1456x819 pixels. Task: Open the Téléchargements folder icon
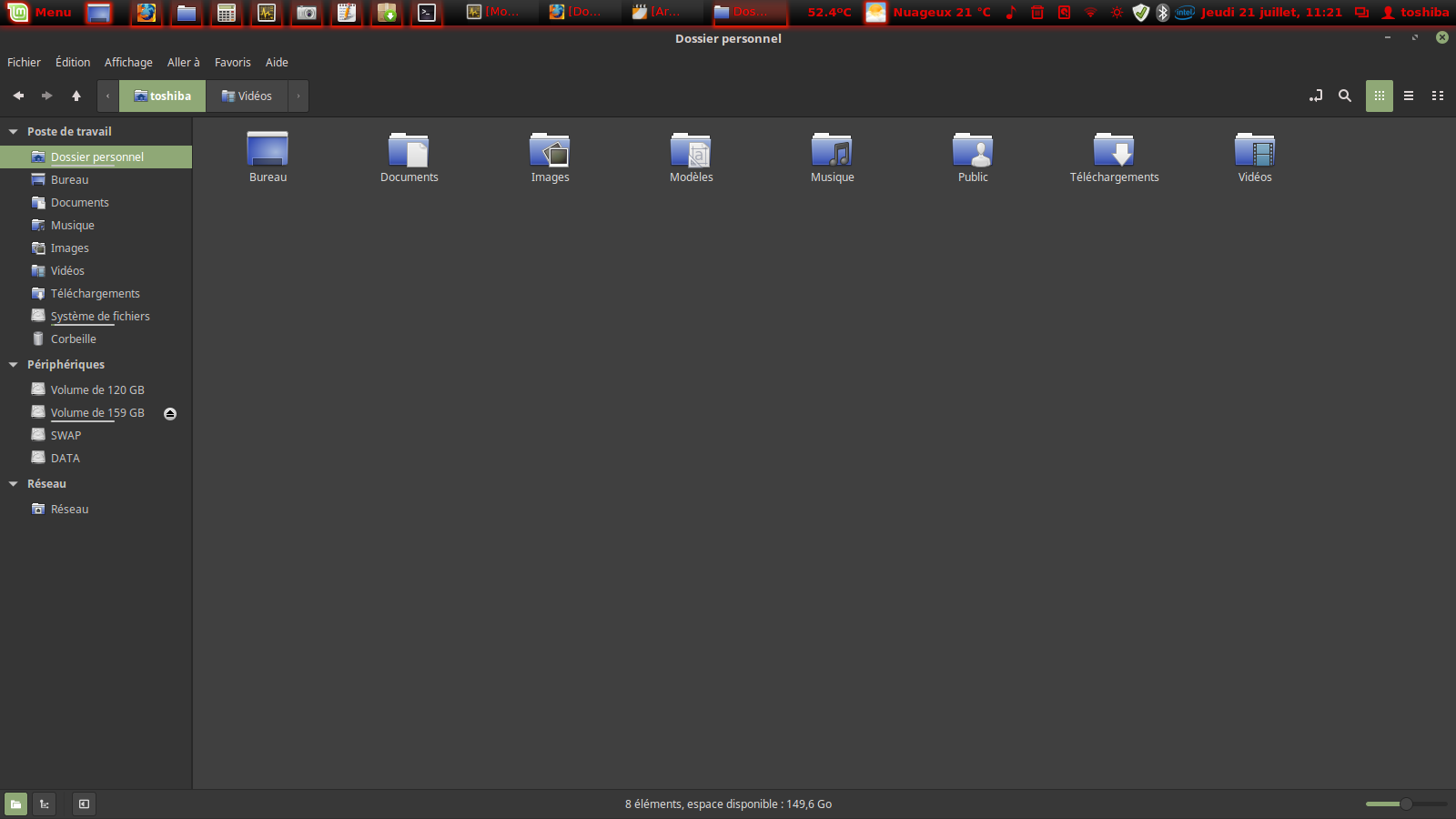(x=1114, y=151)
